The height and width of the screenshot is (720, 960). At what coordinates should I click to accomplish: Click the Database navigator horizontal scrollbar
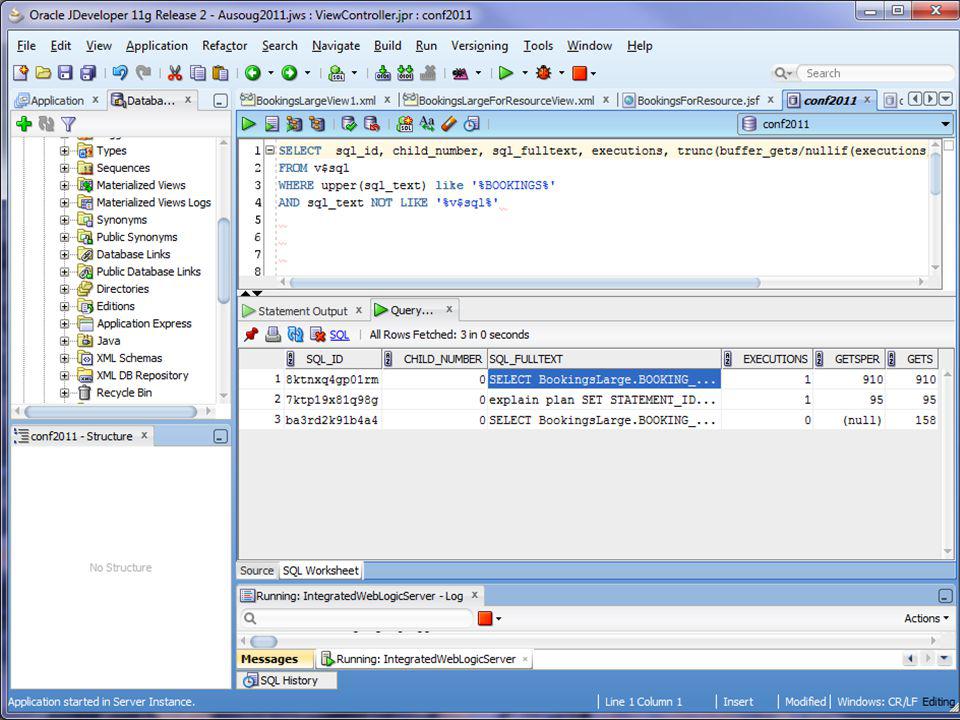[111, 411]
